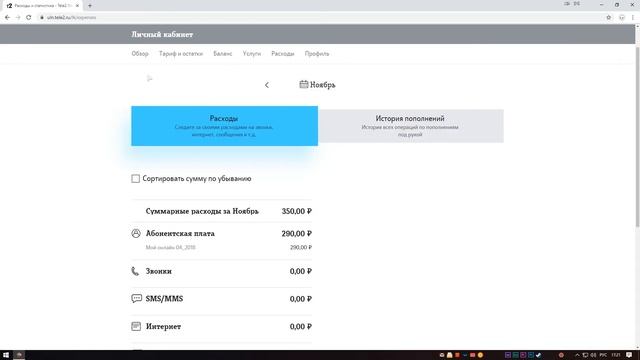Screen dimensions: 640x360
Task: Open a new browser tab
Action: 90,6
